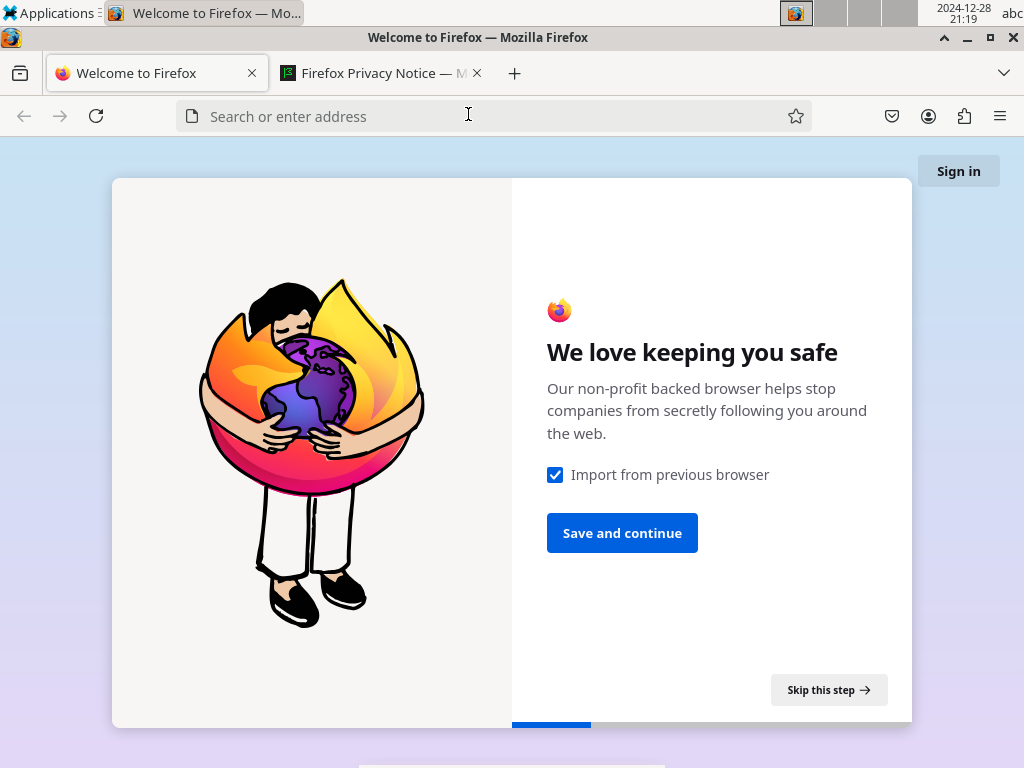Open the Save to Pocket icon
Image resolution: width=1024 pixels, height=768 pixels.
(892, 116)
